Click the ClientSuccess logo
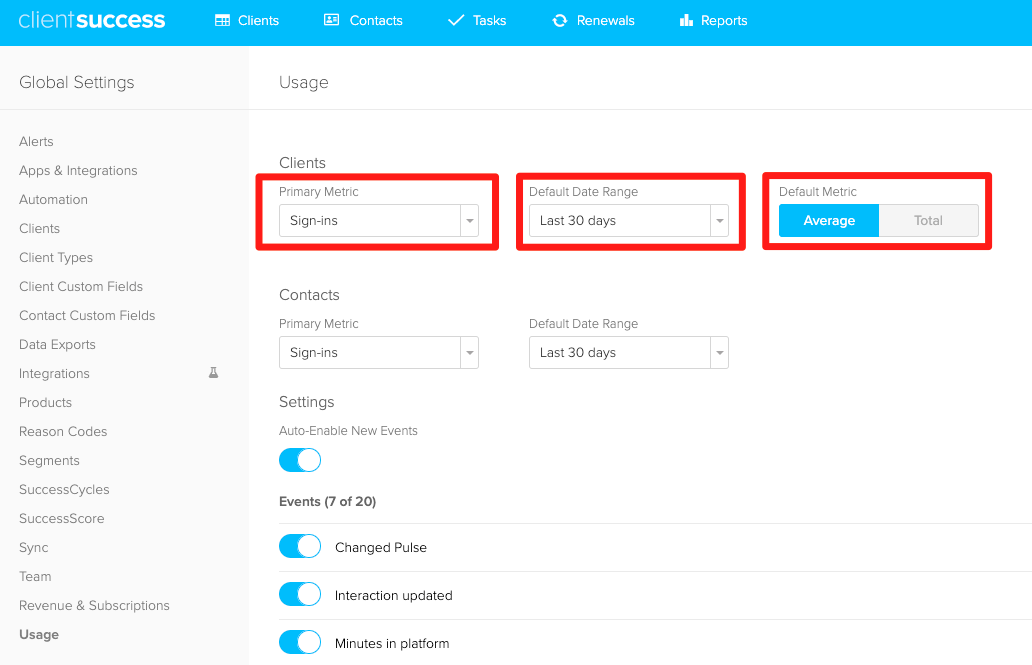The height and width of the screenshot is (665, 1032). (x=91, y=20)
